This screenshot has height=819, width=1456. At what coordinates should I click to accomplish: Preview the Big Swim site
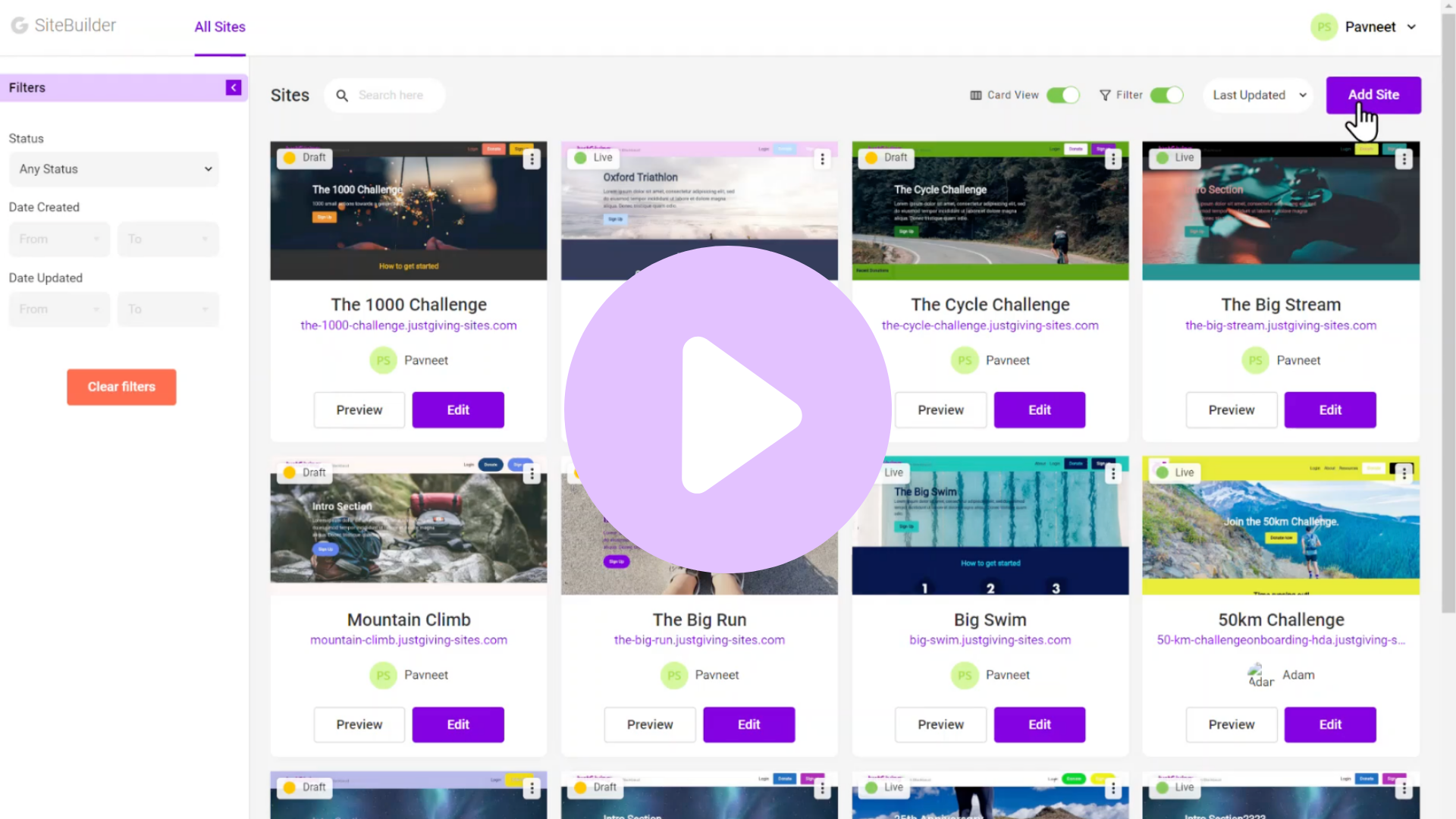[x=940, y=725]
